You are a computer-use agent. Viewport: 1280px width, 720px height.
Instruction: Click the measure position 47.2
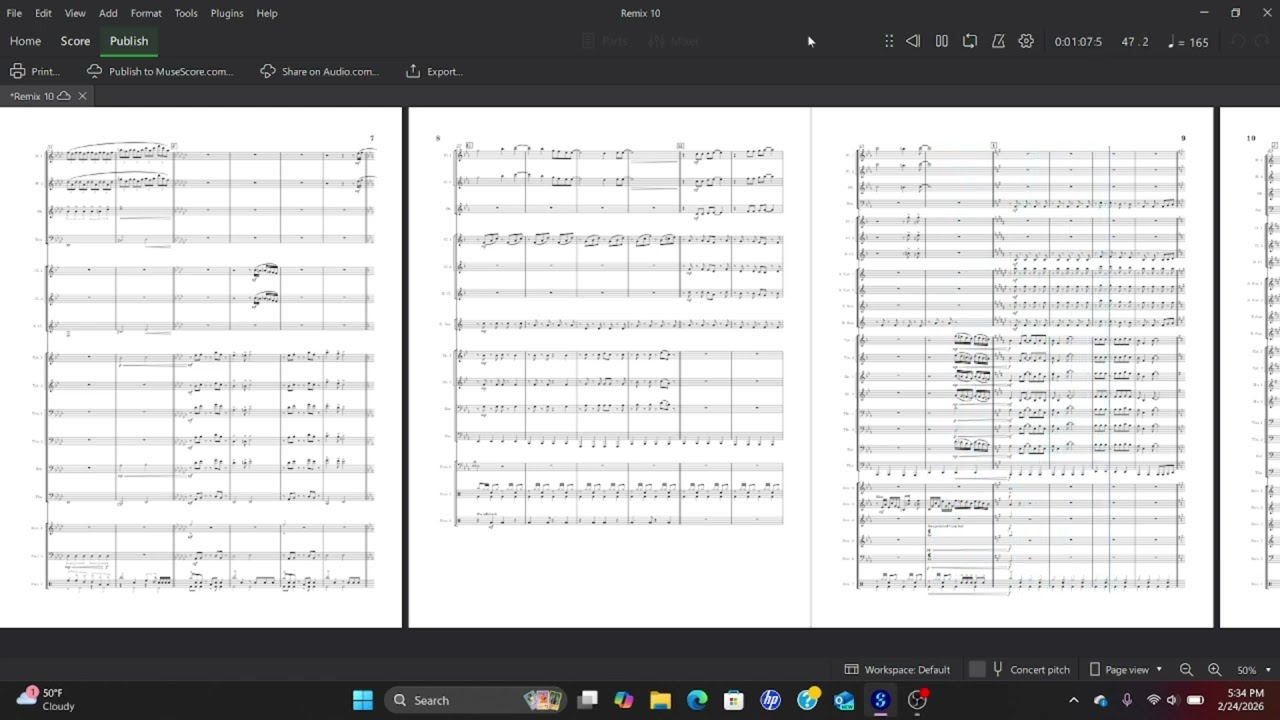[1135, 42]
